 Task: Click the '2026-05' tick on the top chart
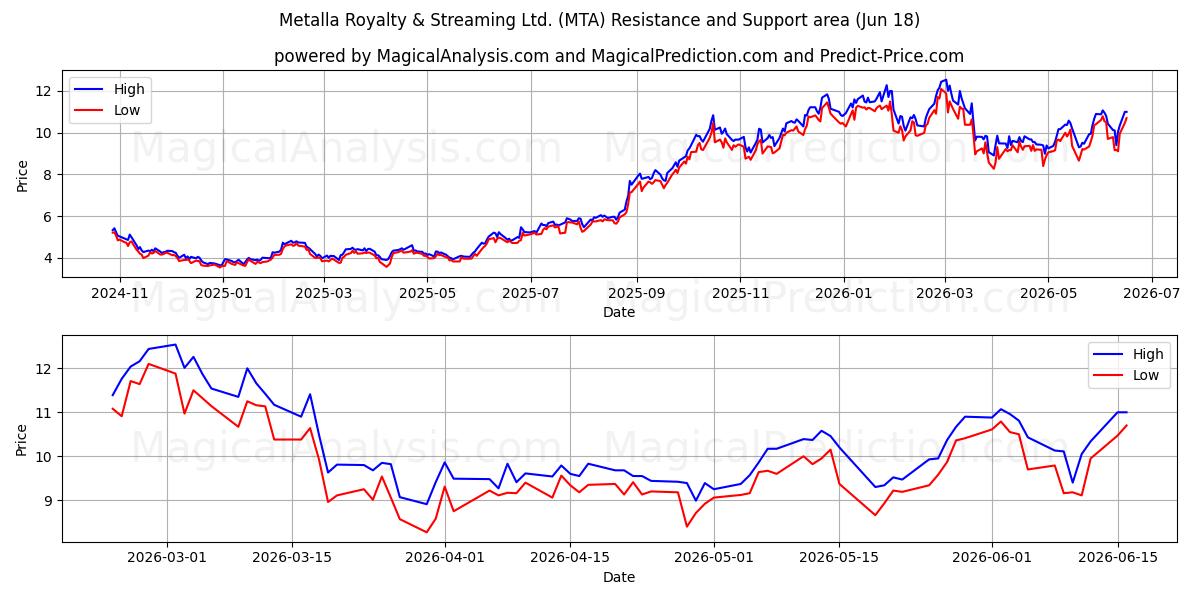click(x=1048, y=293)
